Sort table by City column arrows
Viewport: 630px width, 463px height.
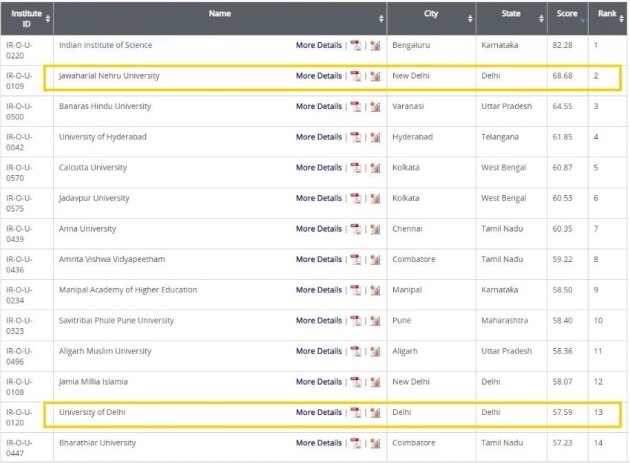(470, 18)
